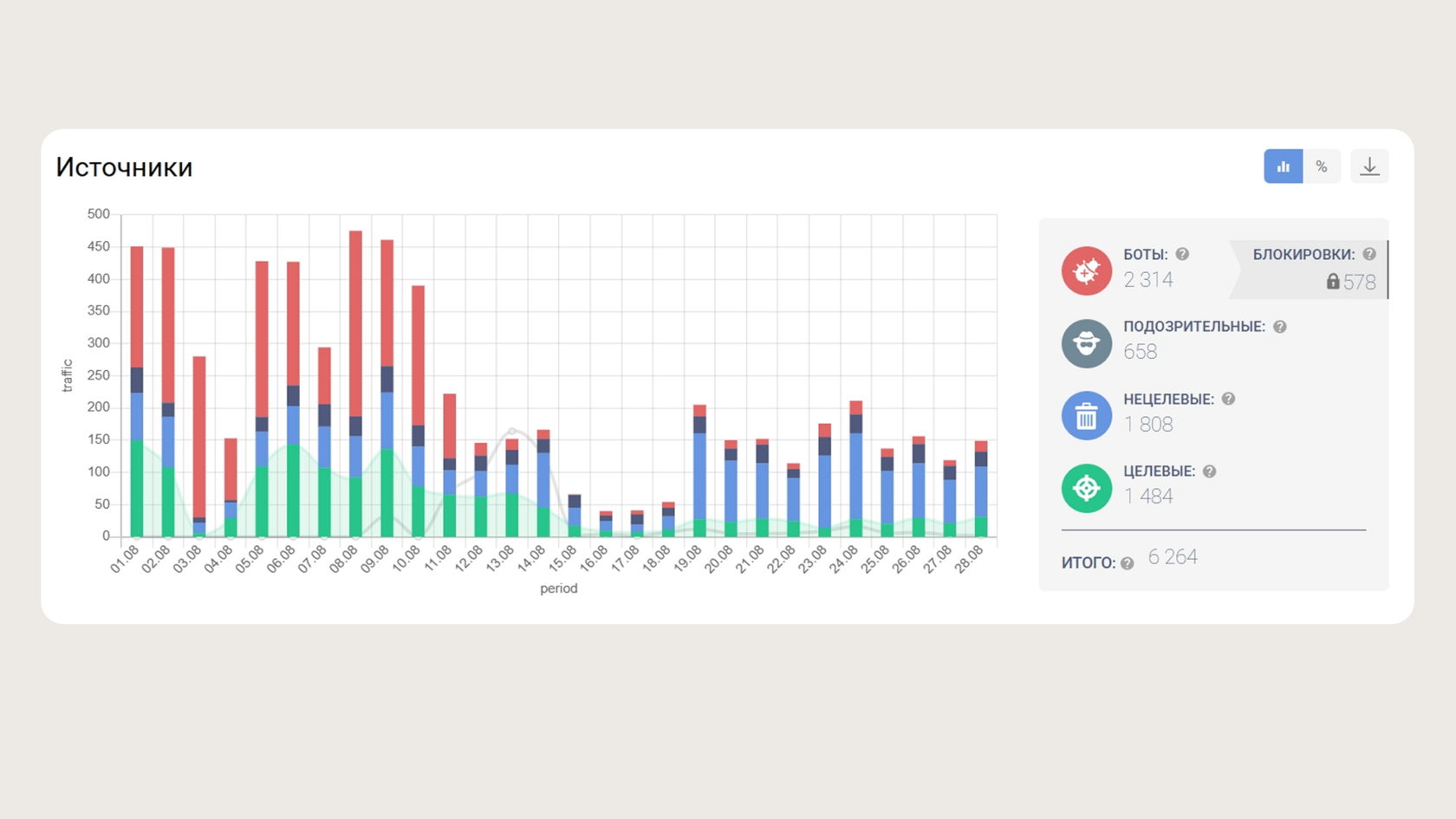This screenshot has width=1456, height=819.
Task: Click the Источники heading
Action: point(124,167)
